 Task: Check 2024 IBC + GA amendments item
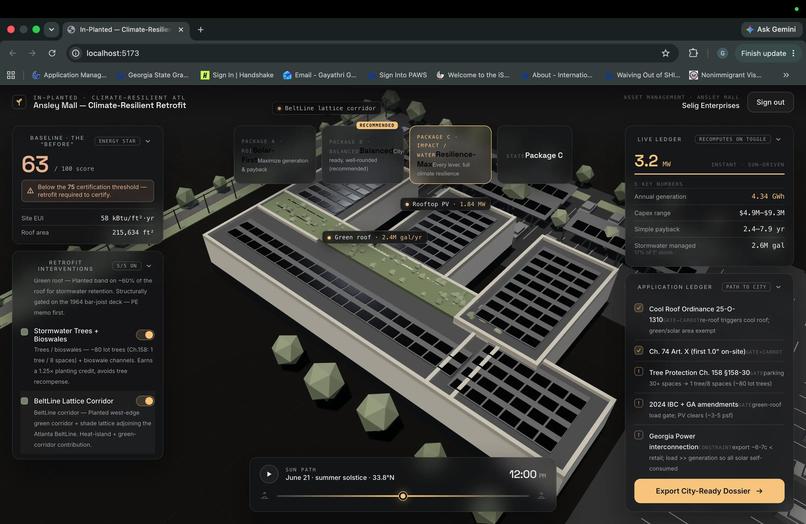(638, 403)
